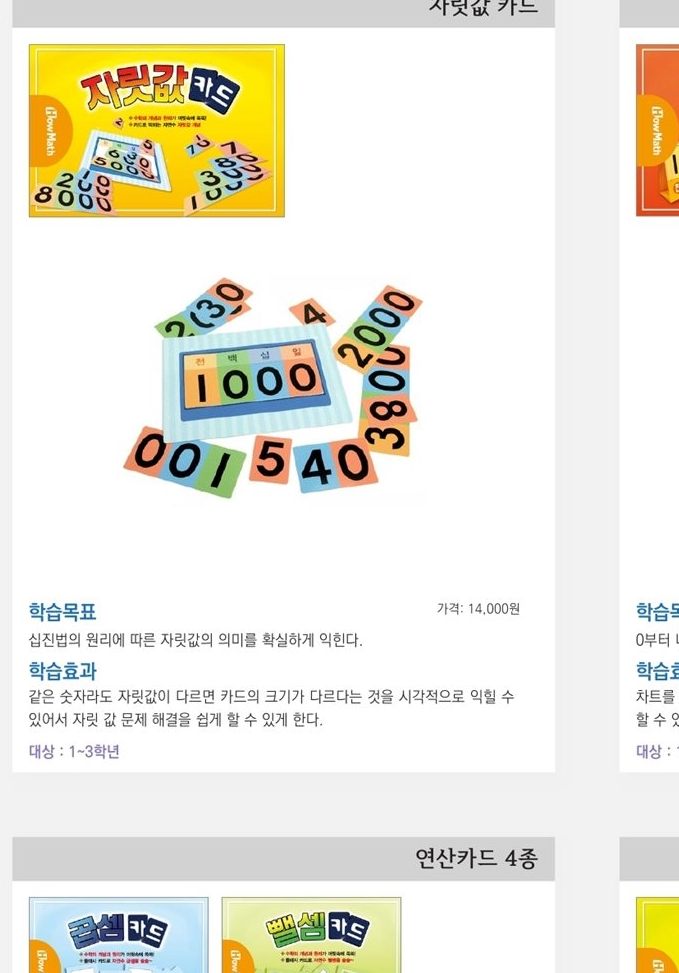This screenshot has height=973, width=679.
Task: Select the 가격: 14,000원 price text
Action: (x=478, y=609)
